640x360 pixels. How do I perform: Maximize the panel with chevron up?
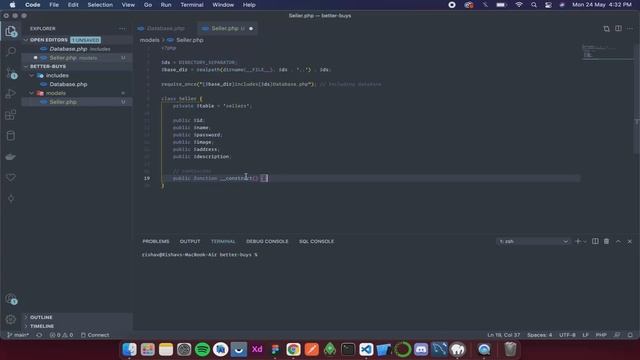(618, 241)
